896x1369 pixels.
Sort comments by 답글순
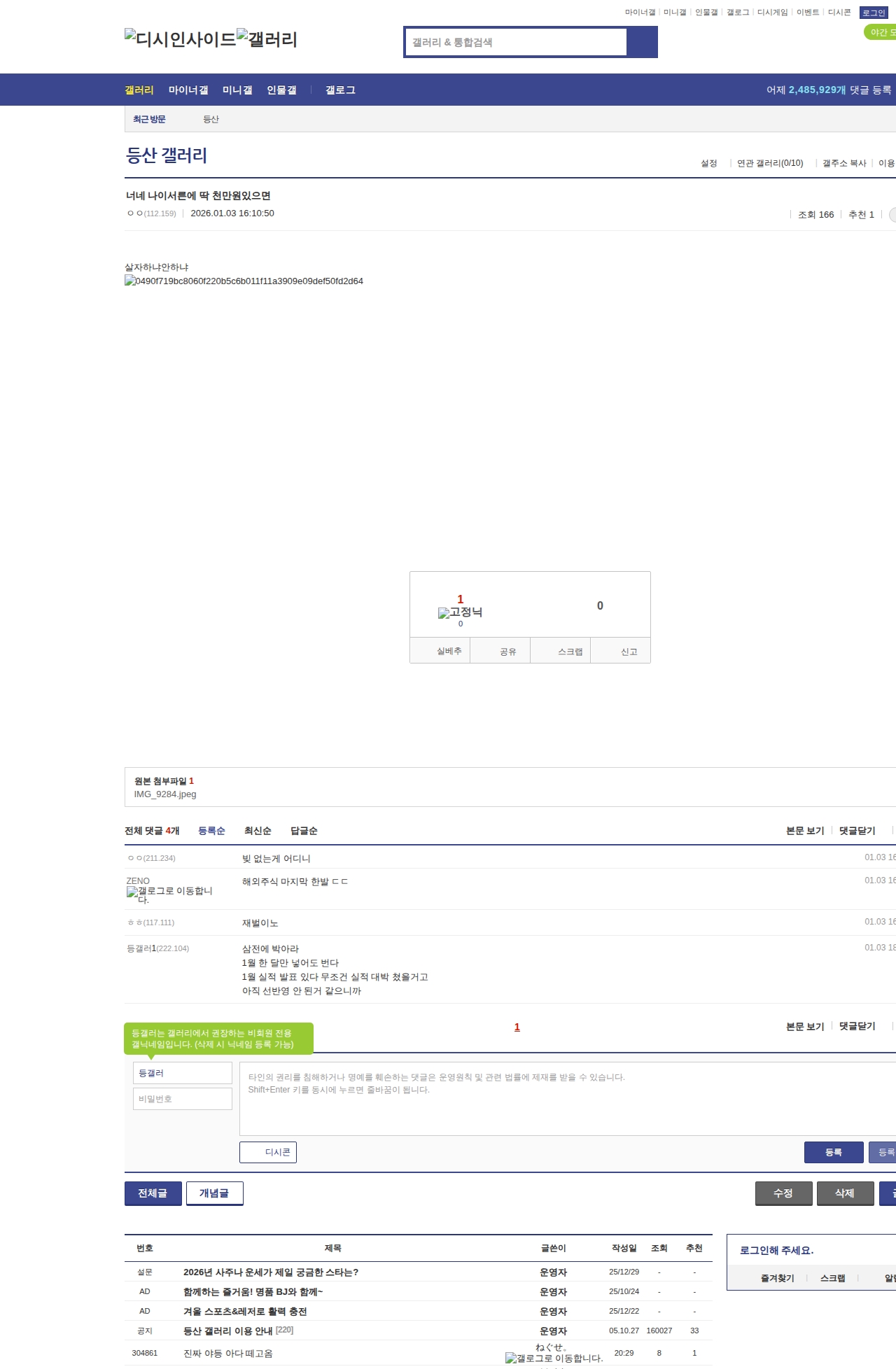[304, 831]
